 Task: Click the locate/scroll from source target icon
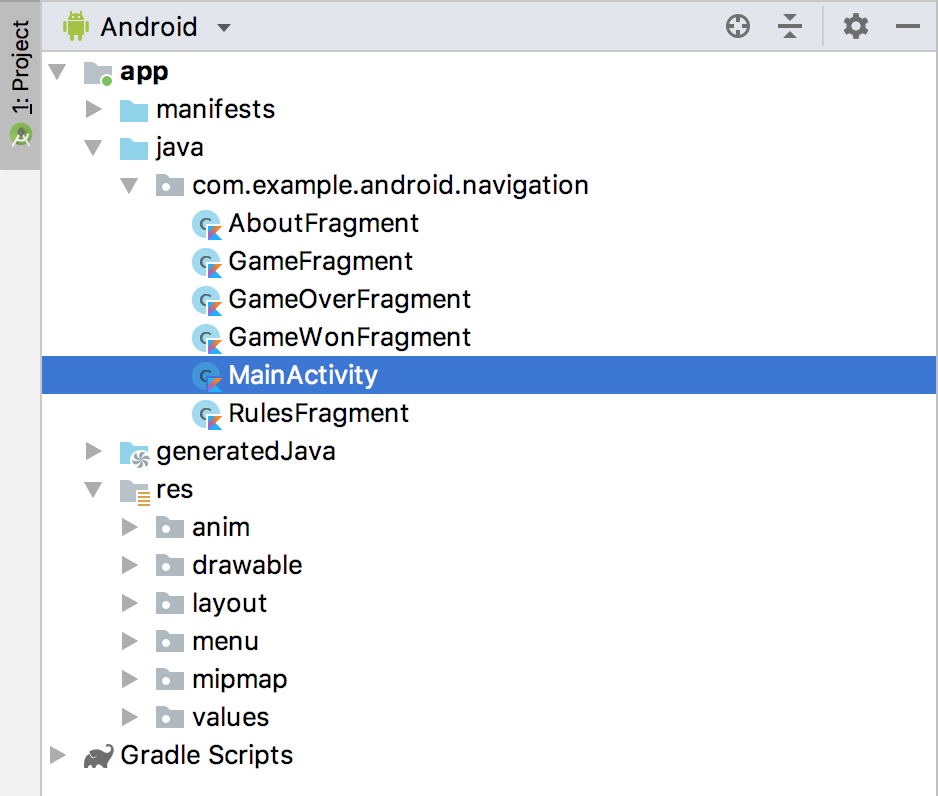738,27
